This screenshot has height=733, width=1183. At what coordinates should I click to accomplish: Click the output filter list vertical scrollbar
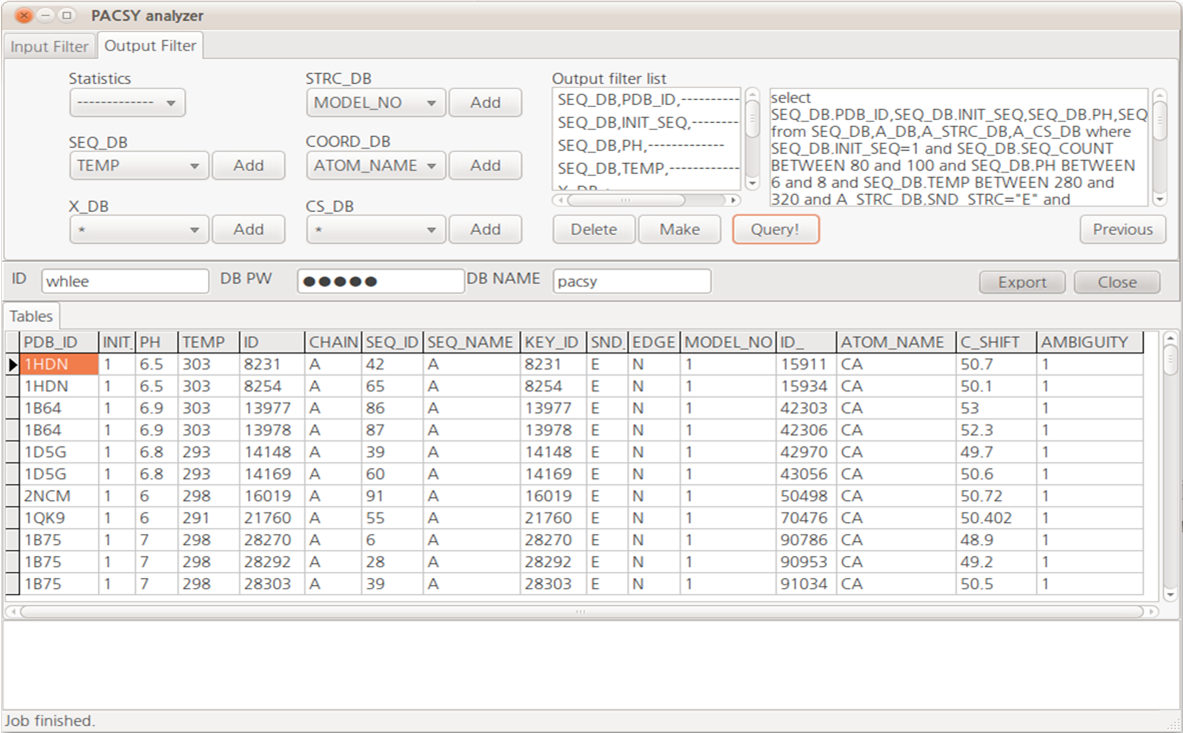pos(752,139)
